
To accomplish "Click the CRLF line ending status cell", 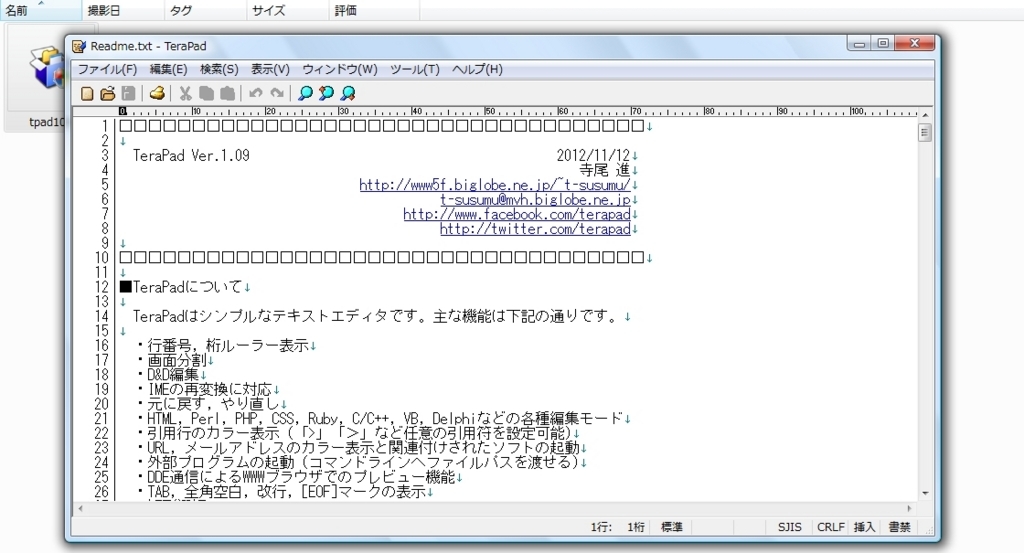I will coord(831,527).
